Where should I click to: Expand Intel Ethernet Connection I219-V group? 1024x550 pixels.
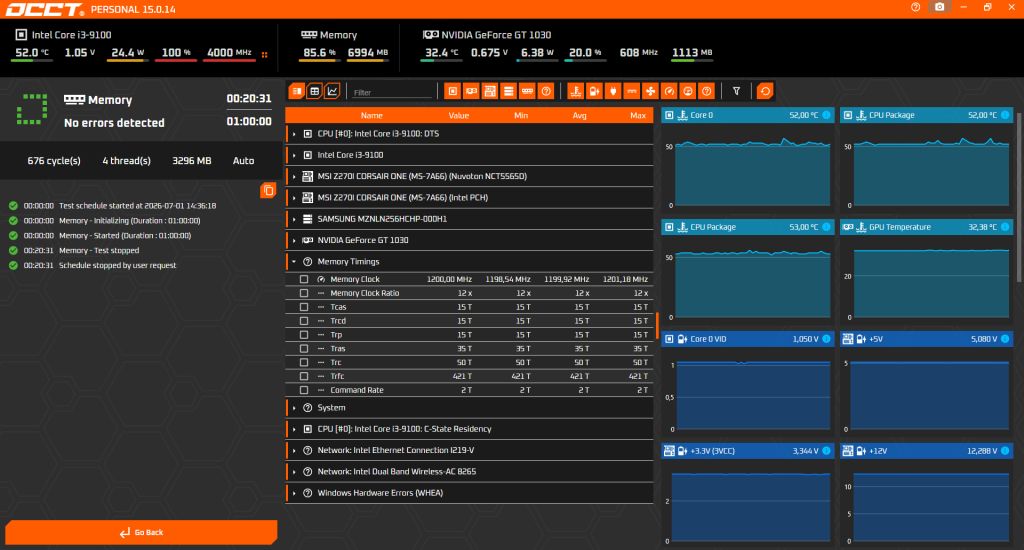point(294,451)
